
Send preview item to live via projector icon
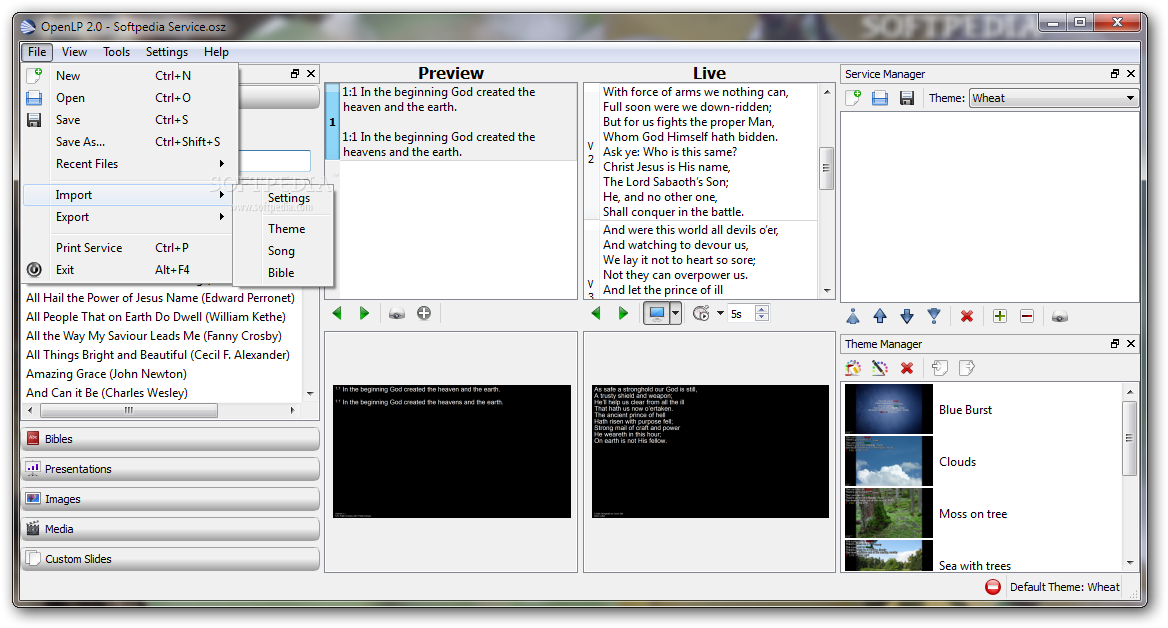(397, 314)
